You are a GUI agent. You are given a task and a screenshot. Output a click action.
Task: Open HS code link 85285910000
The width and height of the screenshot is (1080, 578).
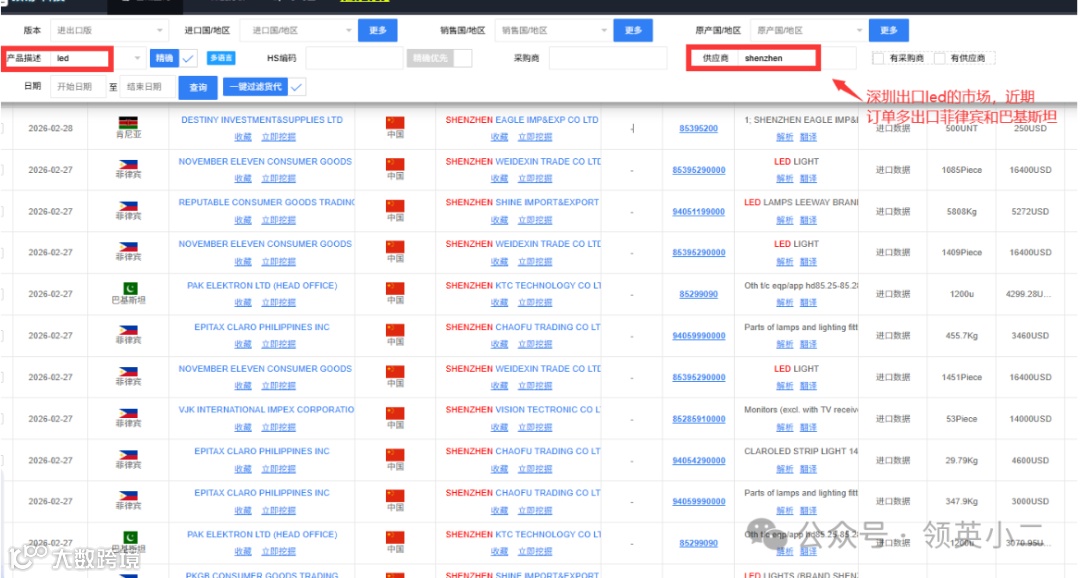pos(698,419)
